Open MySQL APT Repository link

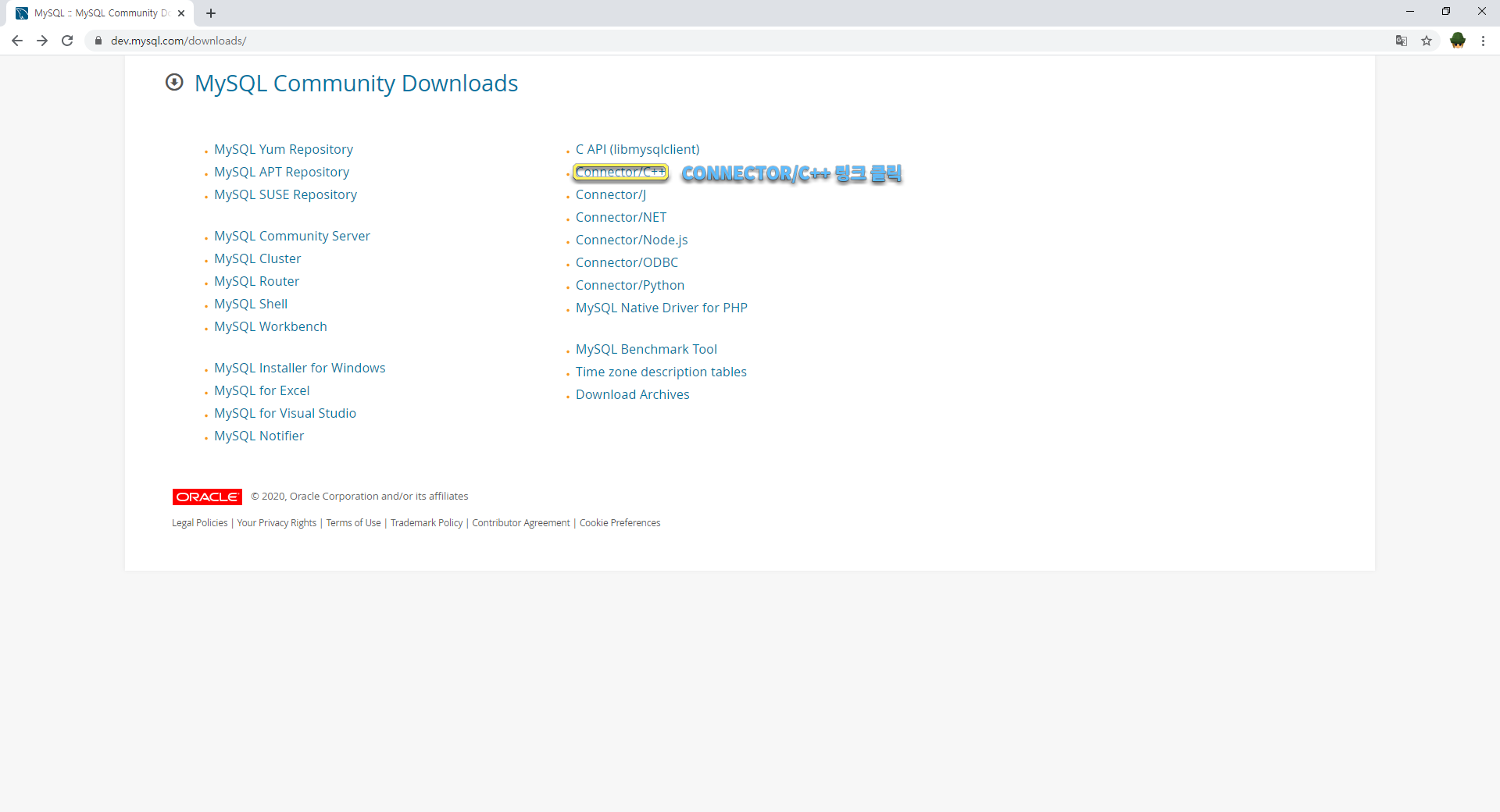point(281,172)
